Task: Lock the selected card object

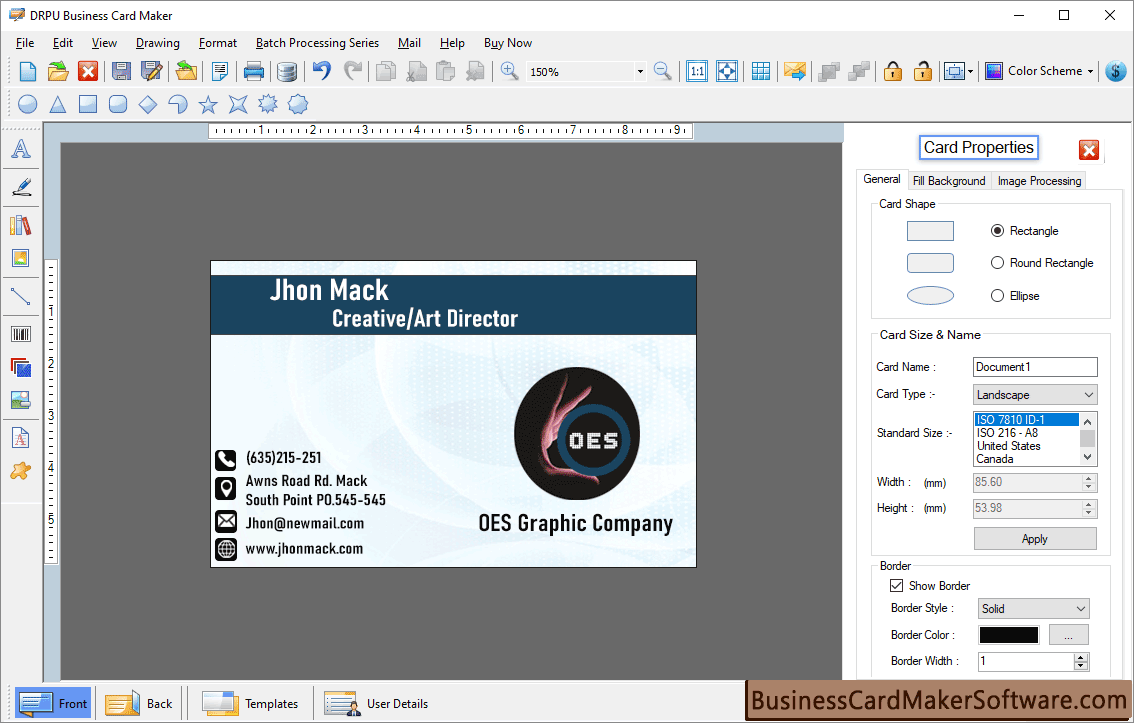Action: (892, 71)
